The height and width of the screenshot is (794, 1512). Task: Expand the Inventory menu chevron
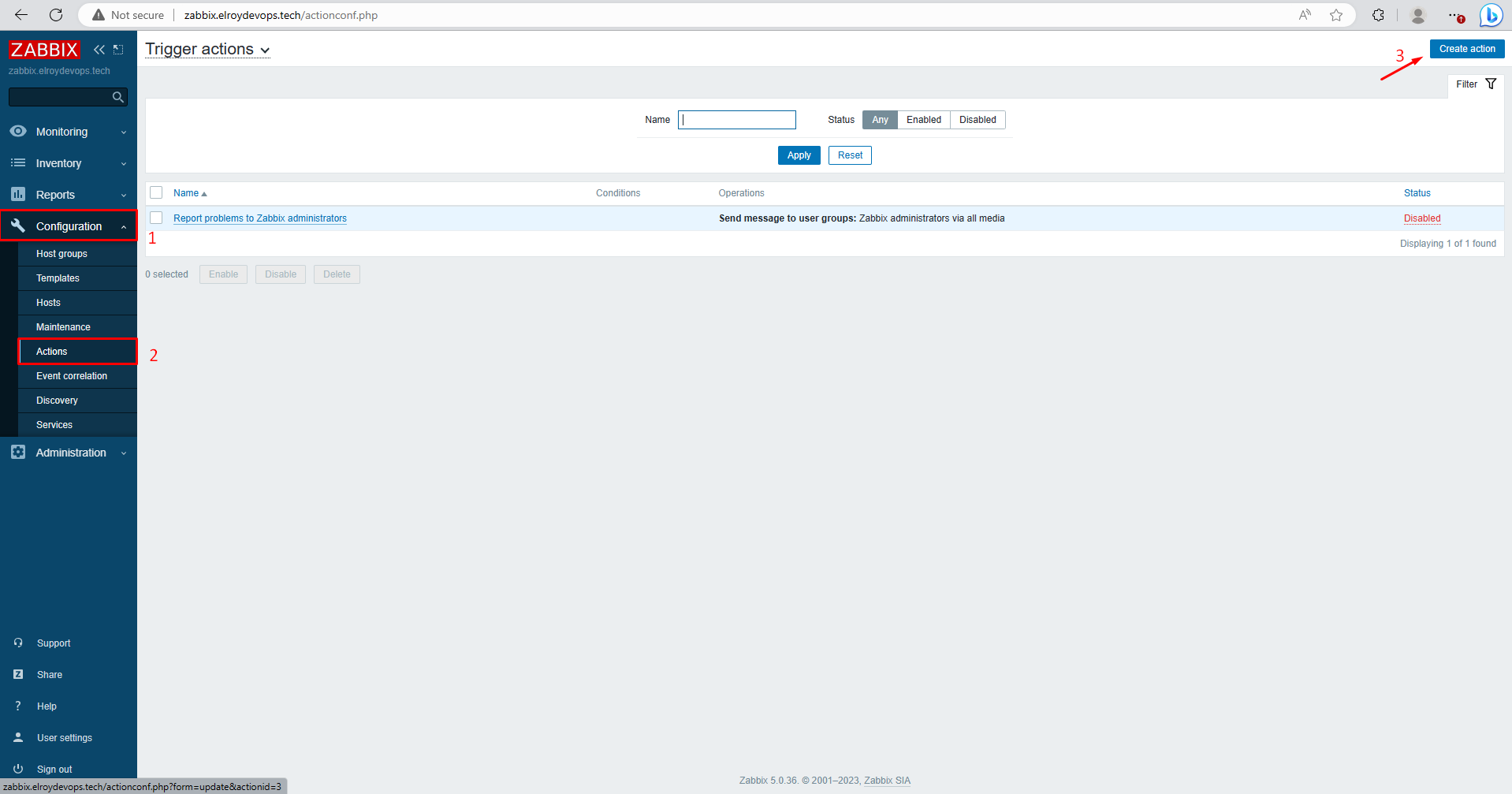(x=124, y=163)
